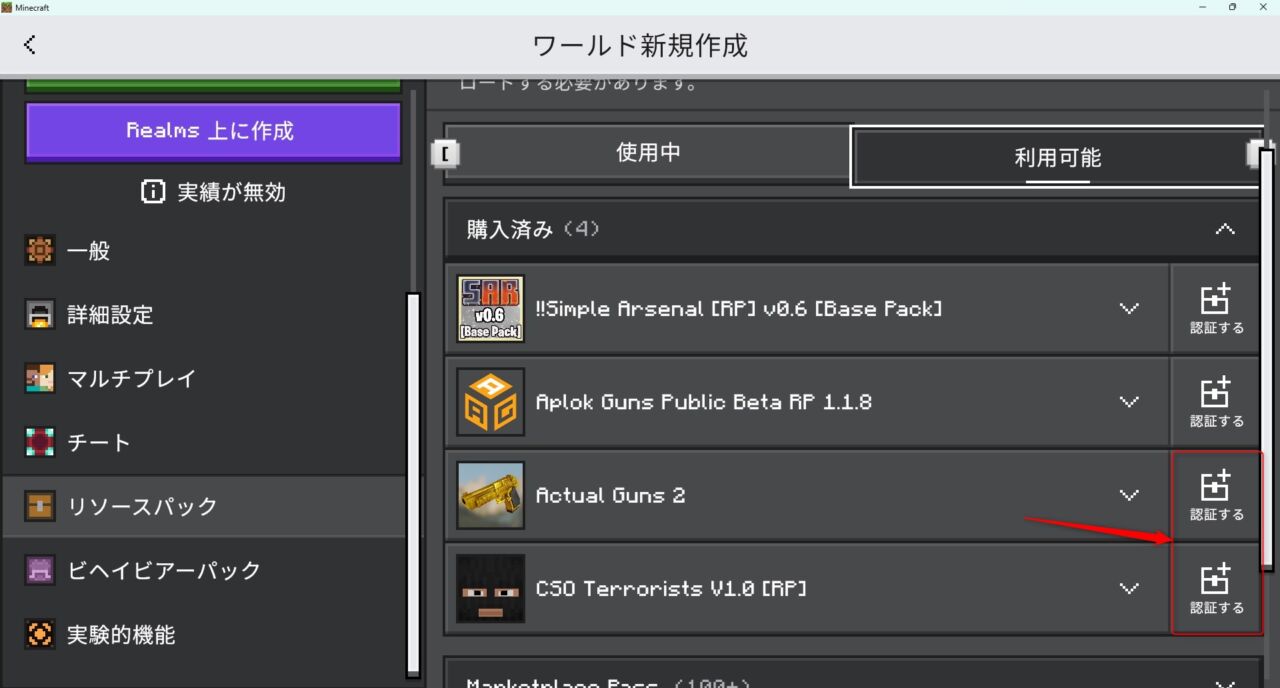Screen dimensions: 1280x688
Task: Select the 利用可能 tab
Action: 1057,157
